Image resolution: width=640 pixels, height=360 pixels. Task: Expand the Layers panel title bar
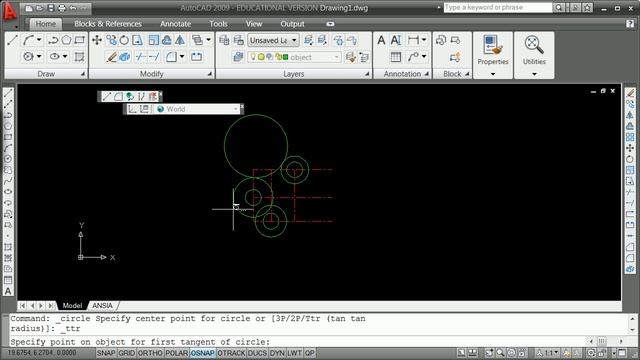[x=293, y=74]
